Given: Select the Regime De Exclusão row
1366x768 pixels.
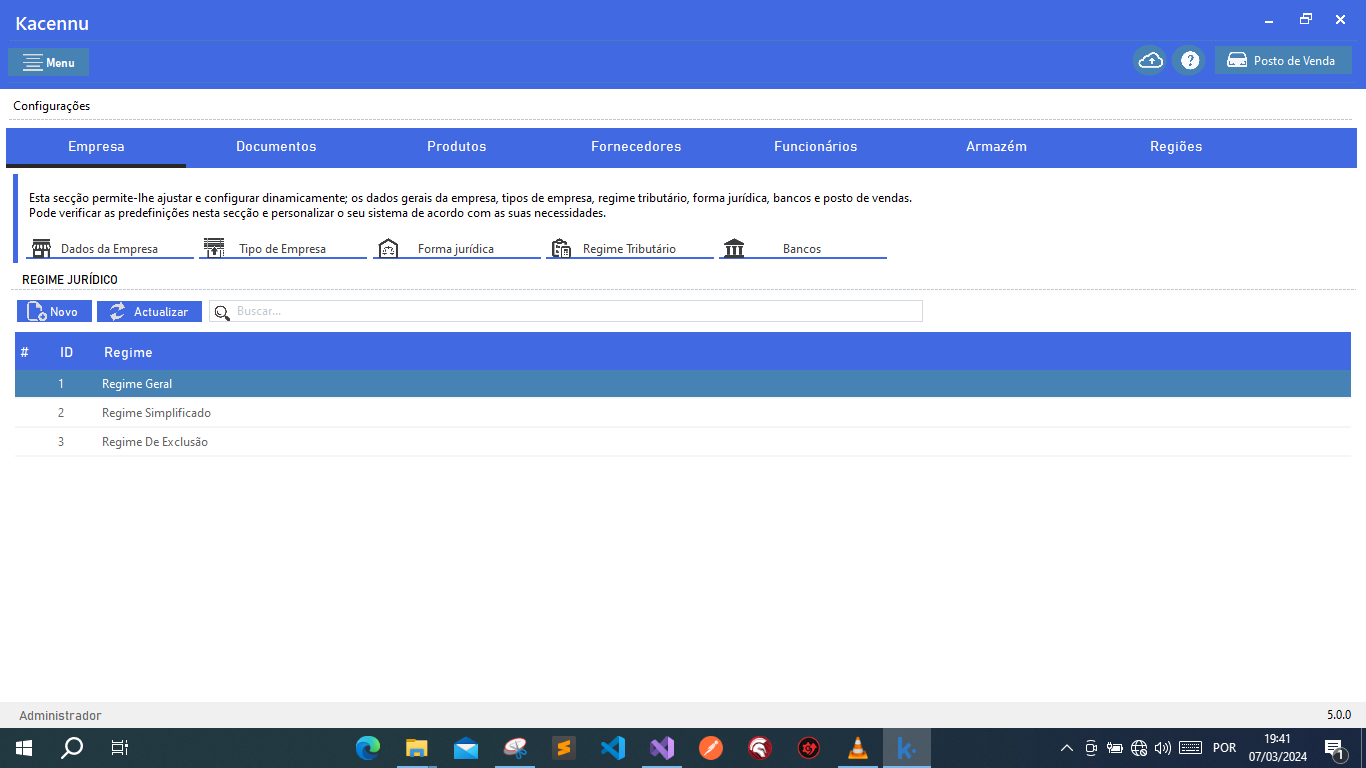Looking at the screenshot, I should [x=683, y=442].
